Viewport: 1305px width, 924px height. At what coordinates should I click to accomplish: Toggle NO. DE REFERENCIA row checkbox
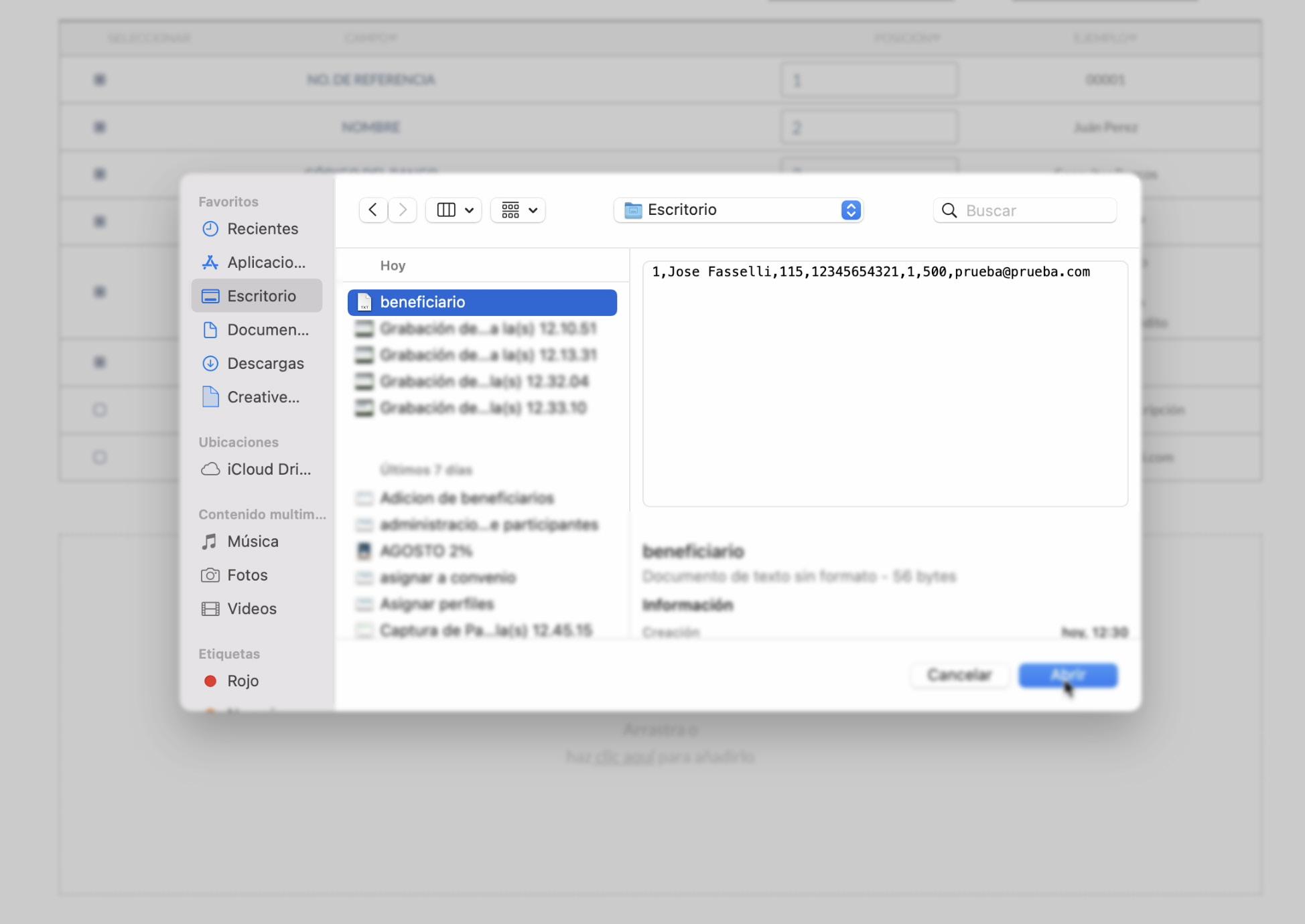pyautogui.click(x=100, y=80)
